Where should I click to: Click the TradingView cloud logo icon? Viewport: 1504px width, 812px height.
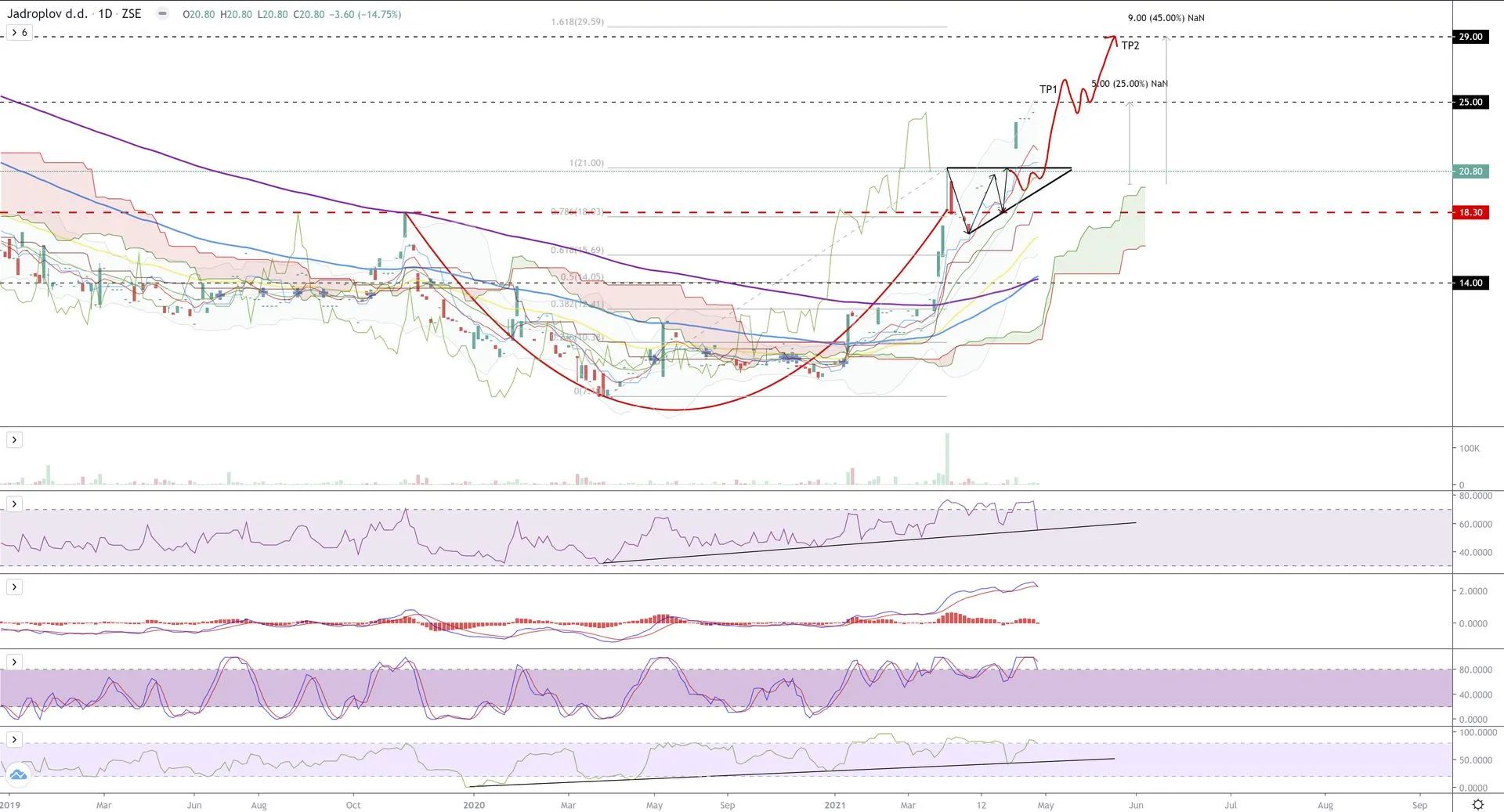(x=17, y=775)
